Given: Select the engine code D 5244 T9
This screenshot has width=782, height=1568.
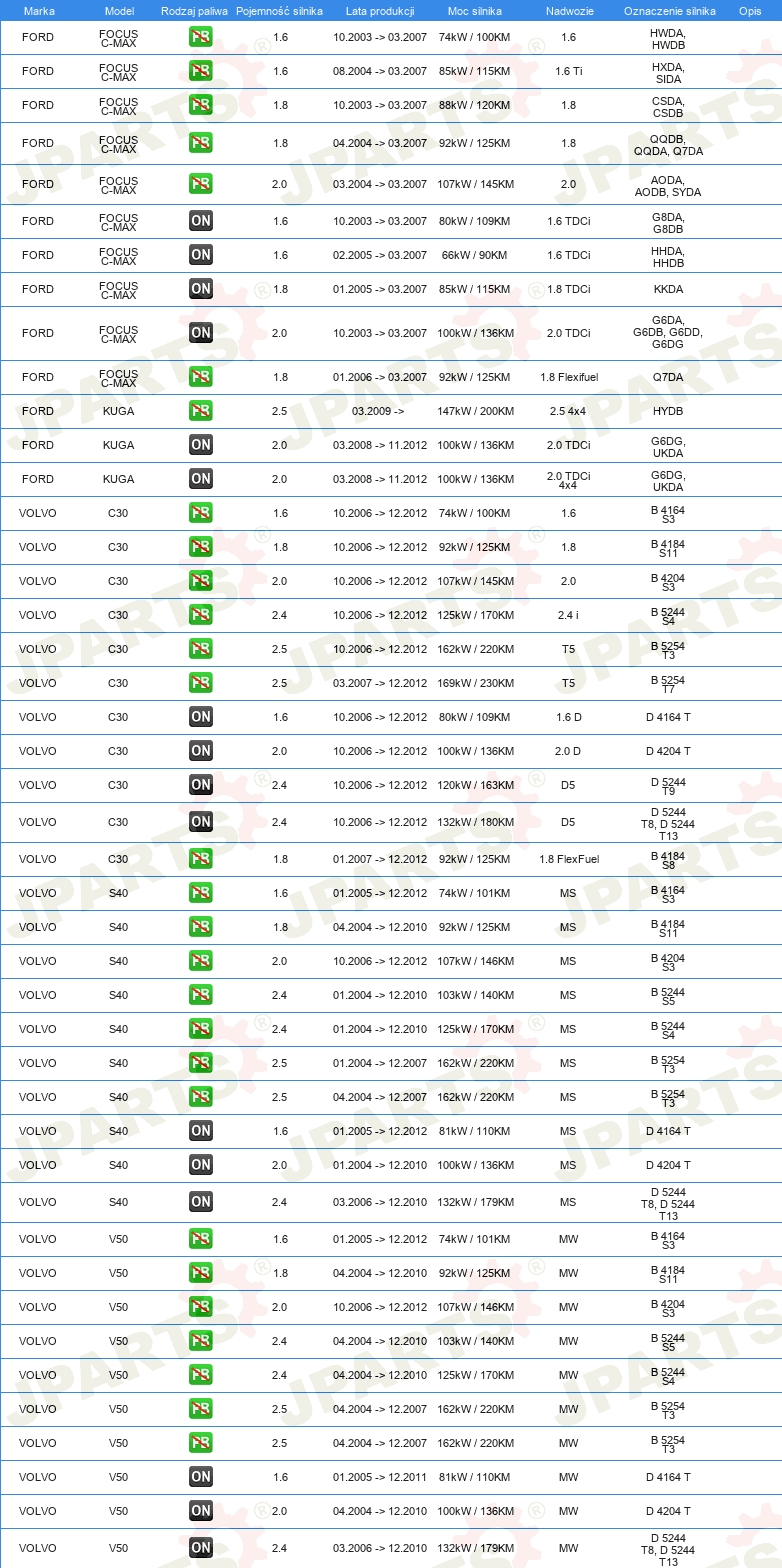Looking at the screenshot, I should click(x=668, y=786).
